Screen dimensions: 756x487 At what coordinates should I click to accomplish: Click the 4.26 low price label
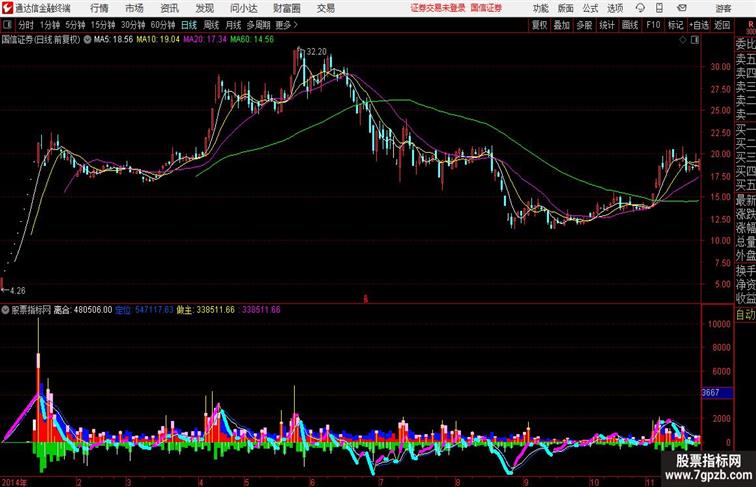coord(18,290)
